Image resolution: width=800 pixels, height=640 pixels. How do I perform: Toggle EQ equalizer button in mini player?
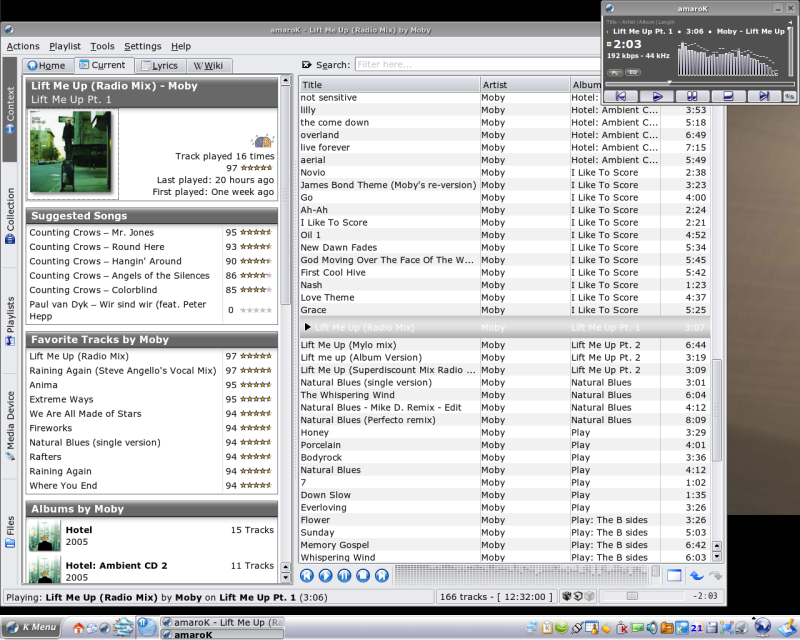(633, 72)
